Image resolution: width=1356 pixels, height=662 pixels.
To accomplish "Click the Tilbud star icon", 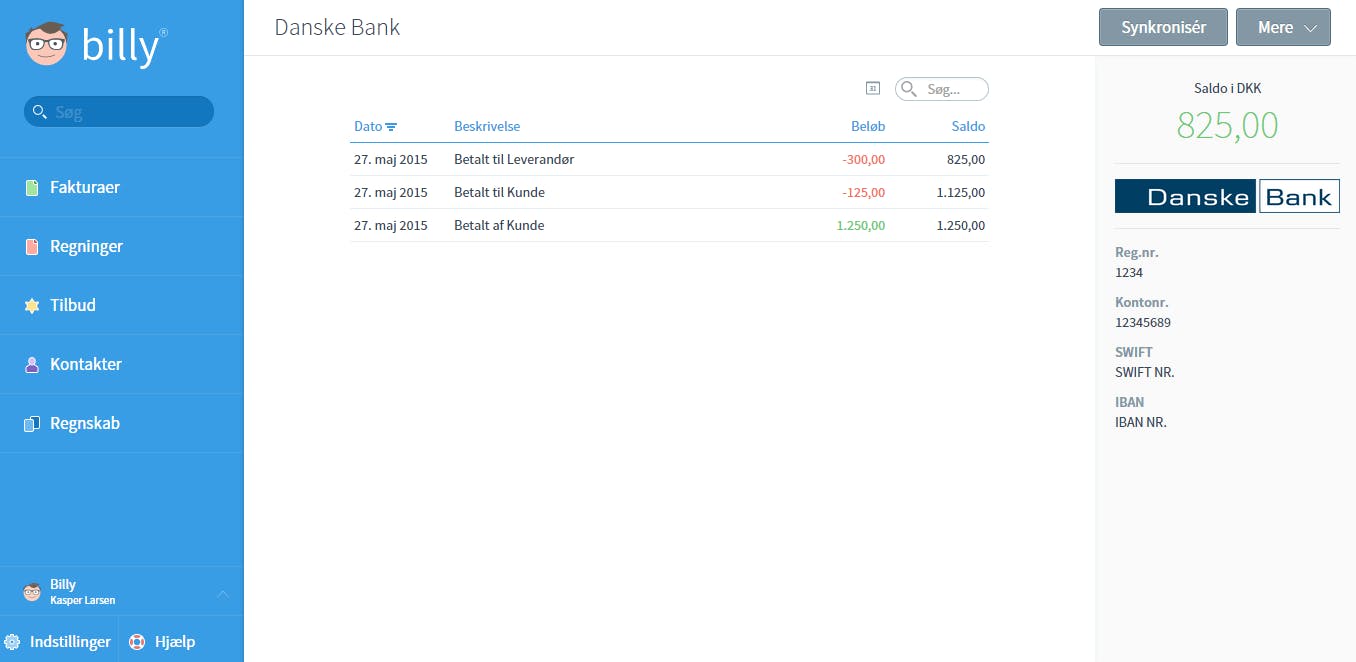I will pyautogui.click(x=31, y=305).
